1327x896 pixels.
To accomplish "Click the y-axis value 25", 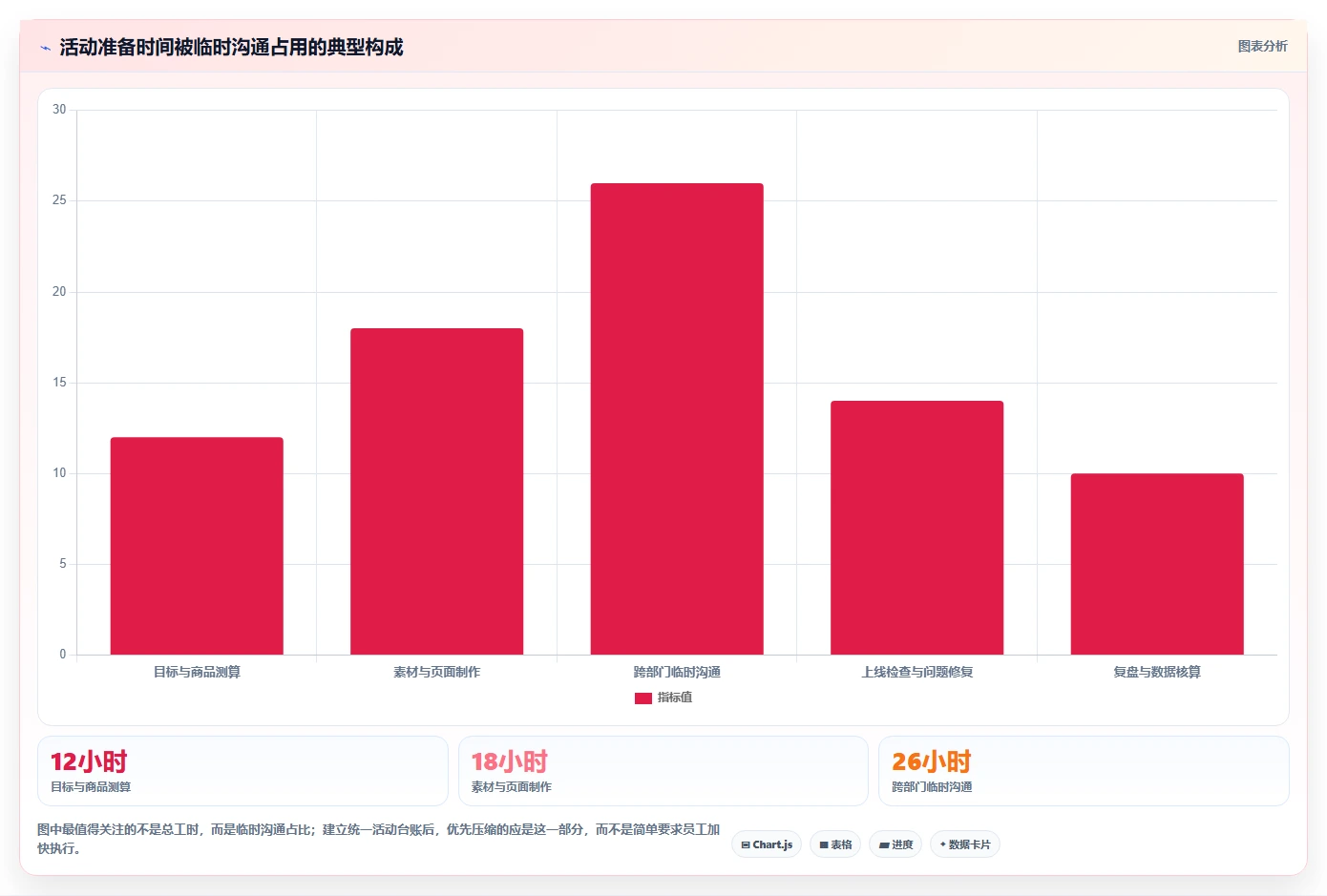I will tap(59, 200).
